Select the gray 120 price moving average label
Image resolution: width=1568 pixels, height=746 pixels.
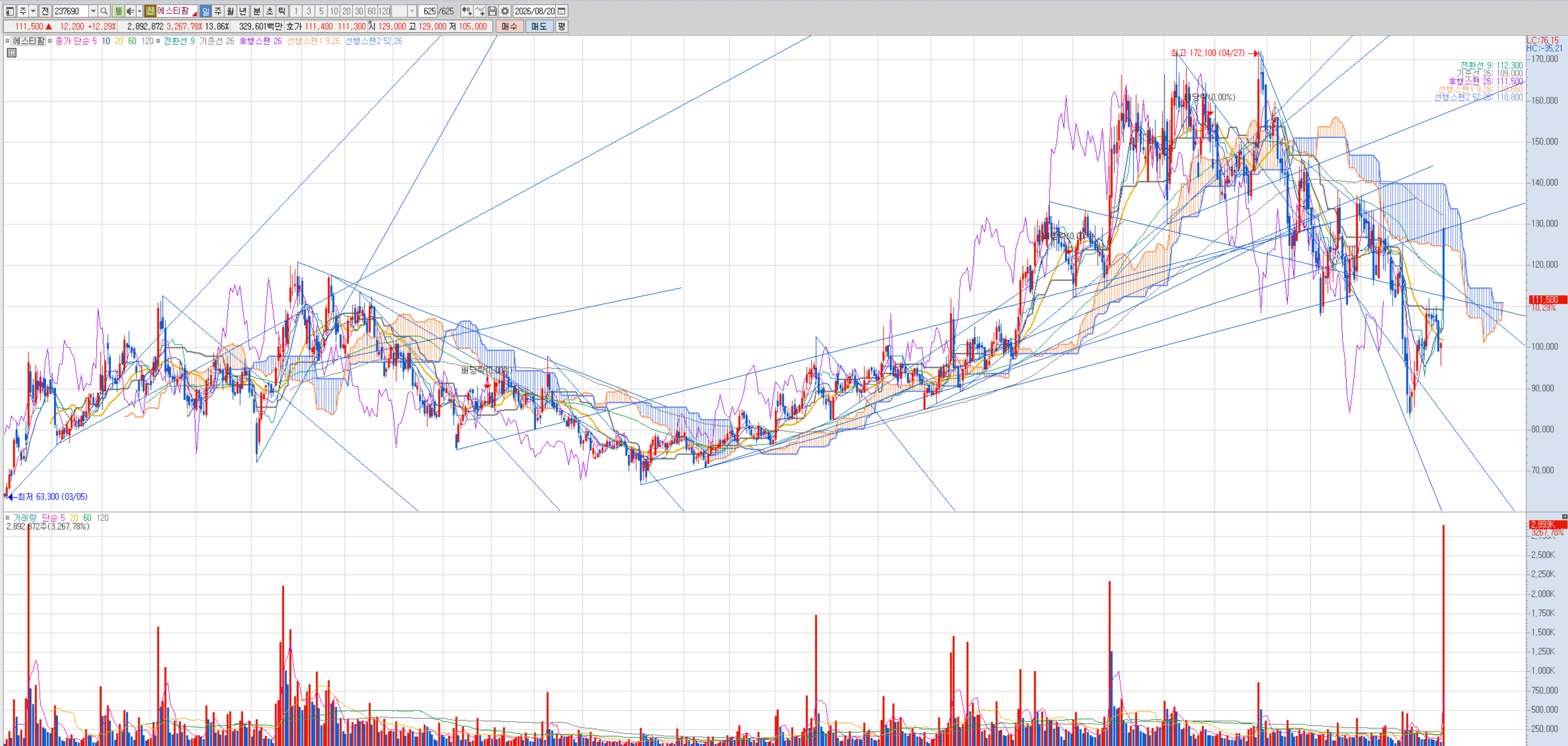click(147, 41)
